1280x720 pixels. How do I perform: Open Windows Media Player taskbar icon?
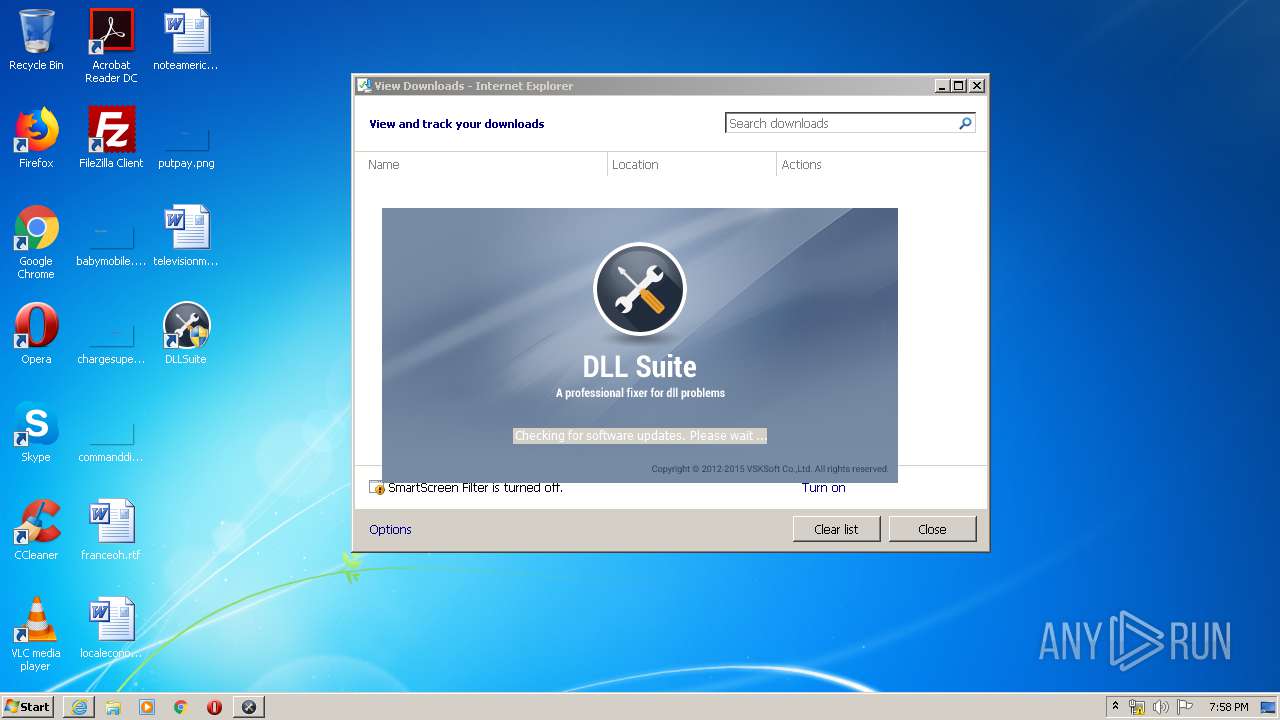point(147,707)
